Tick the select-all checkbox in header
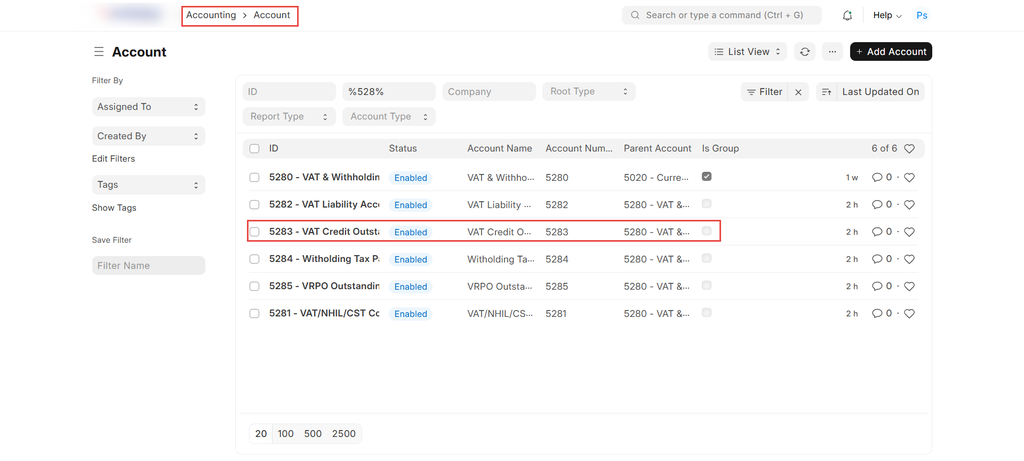The width and height of the screenshot is (1024, 461). point(254,149)
